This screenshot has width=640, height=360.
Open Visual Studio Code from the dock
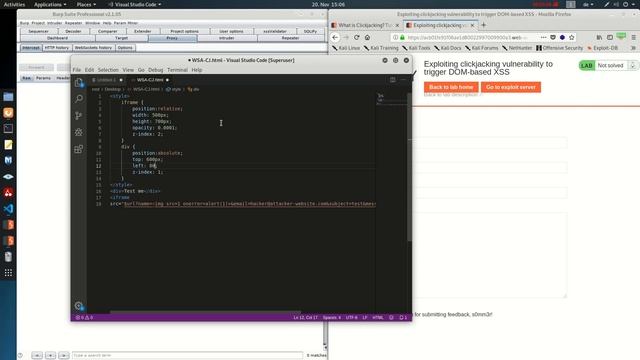[x=8, y=209]
